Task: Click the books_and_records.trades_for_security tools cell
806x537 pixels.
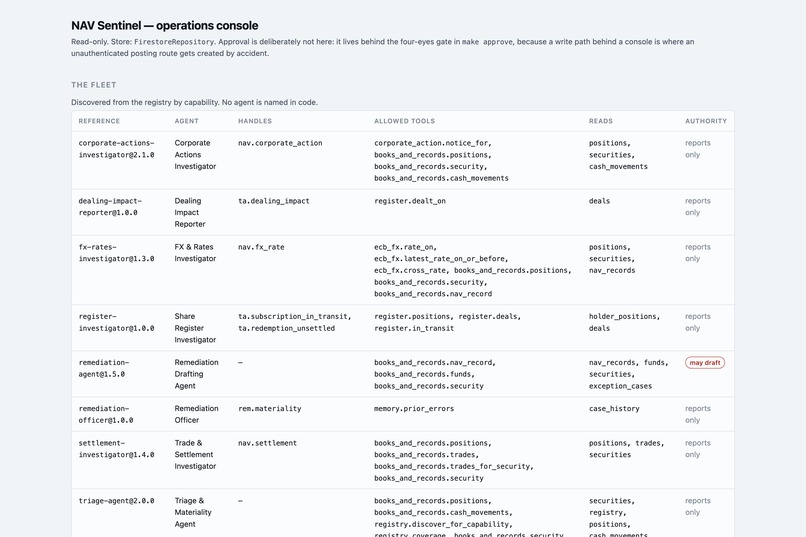Action: 454,461
